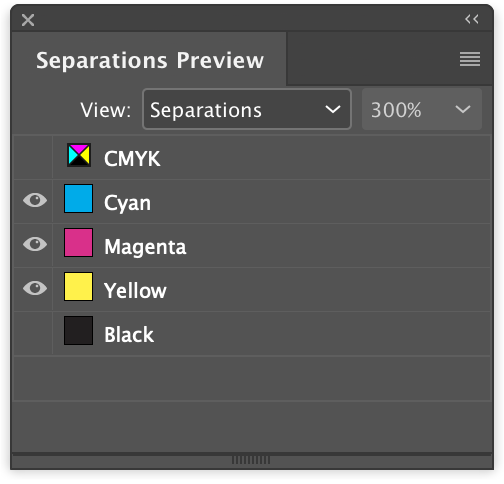This screenshot has height=484, width=504.
Task: Click the CMYK composite icon
Action: point(79,155)
